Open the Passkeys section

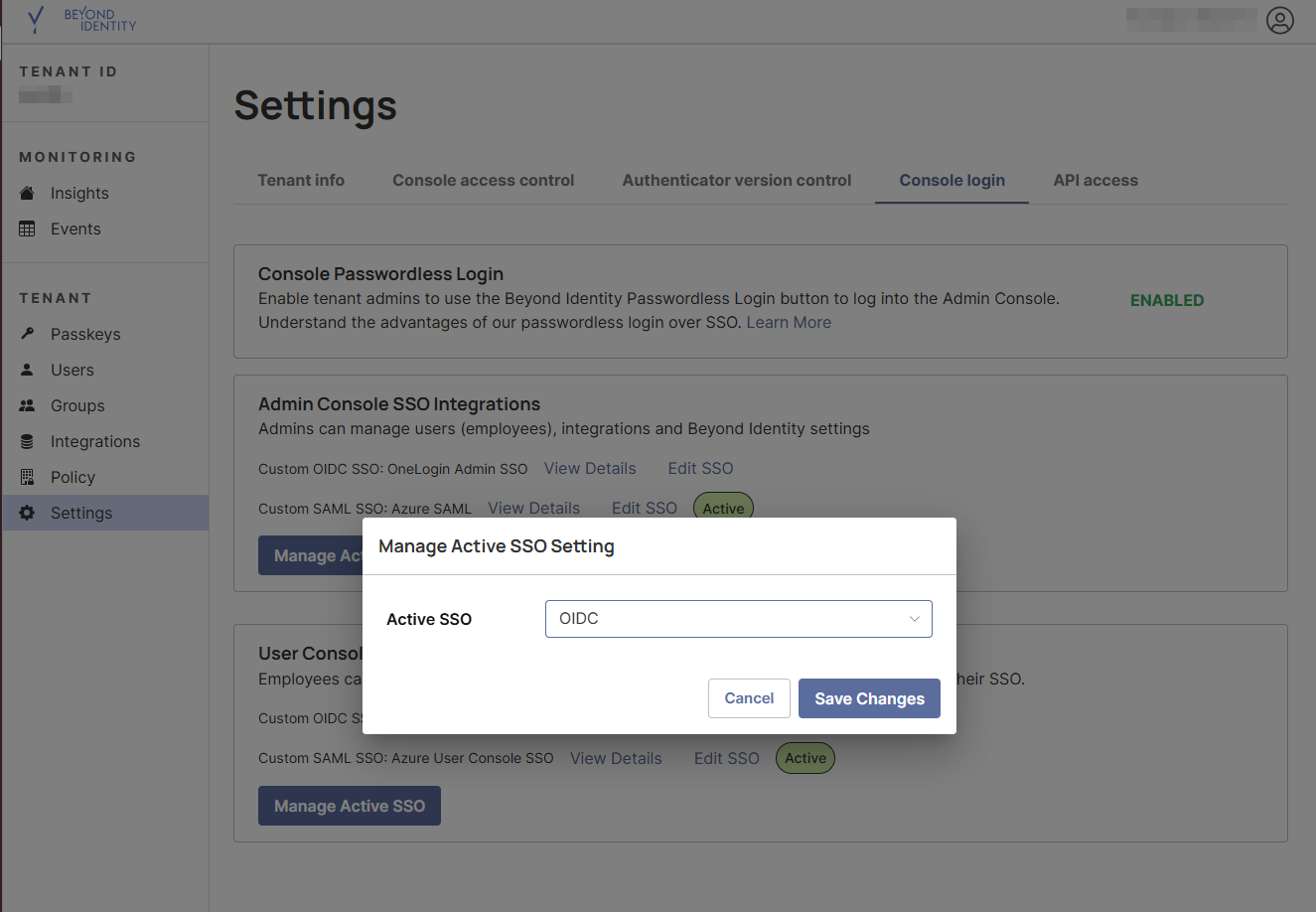(84, 334)
